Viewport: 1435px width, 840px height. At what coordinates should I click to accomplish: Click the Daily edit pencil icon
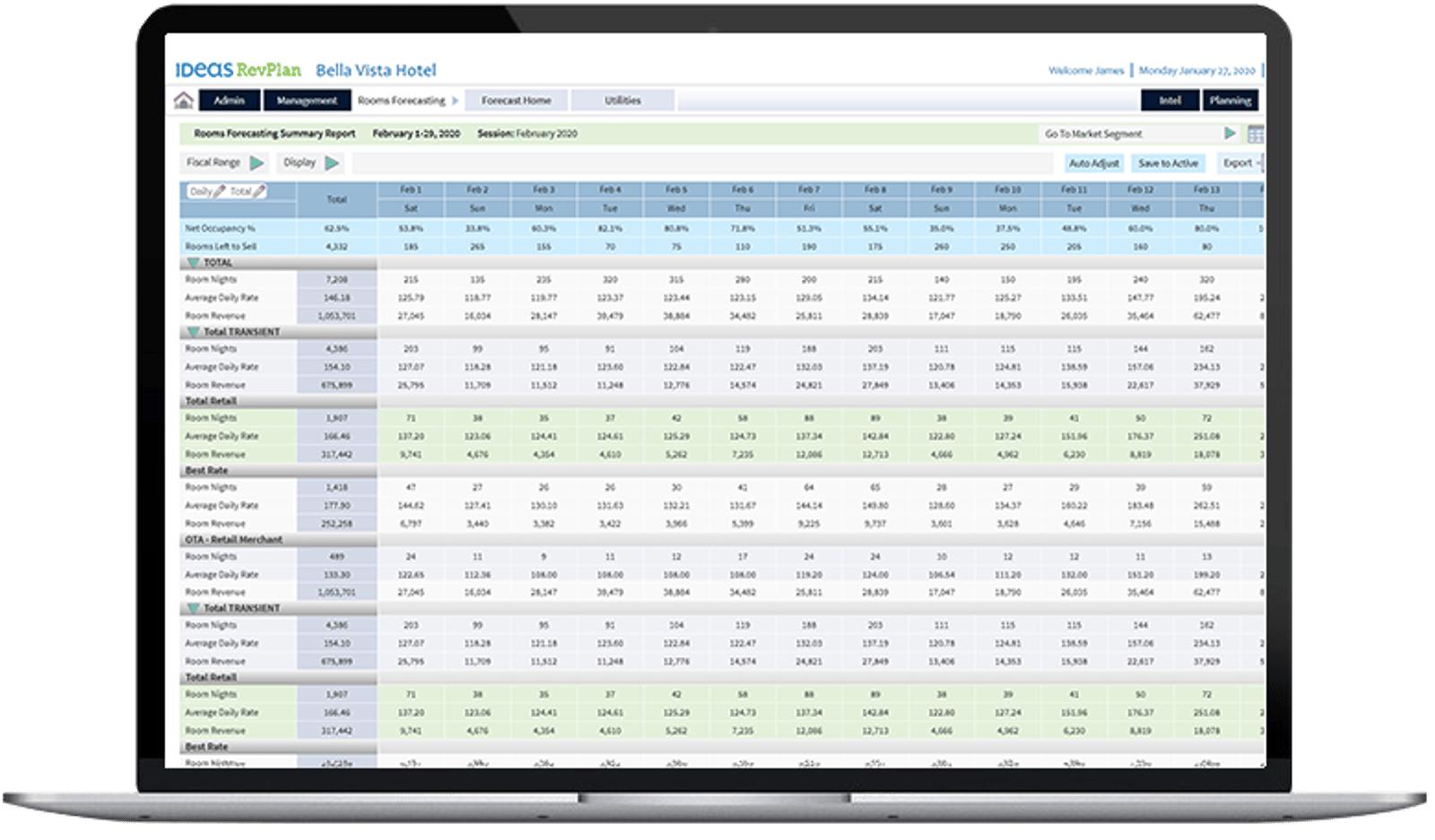[x=220, y=191]
